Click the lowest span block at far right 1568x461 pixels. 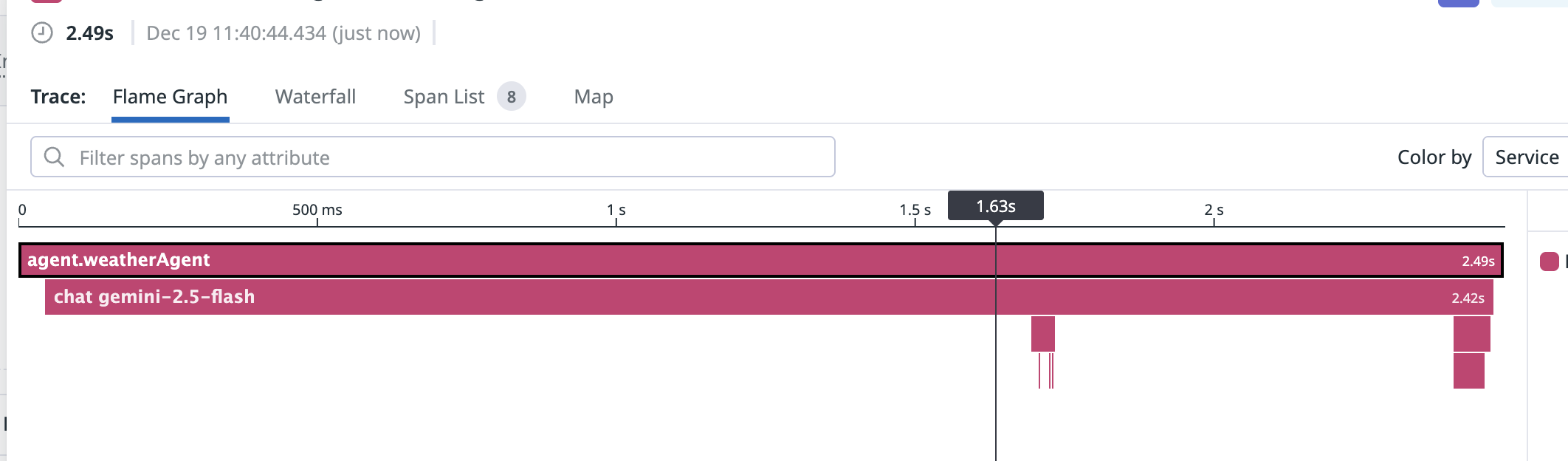coord(1468,371)
